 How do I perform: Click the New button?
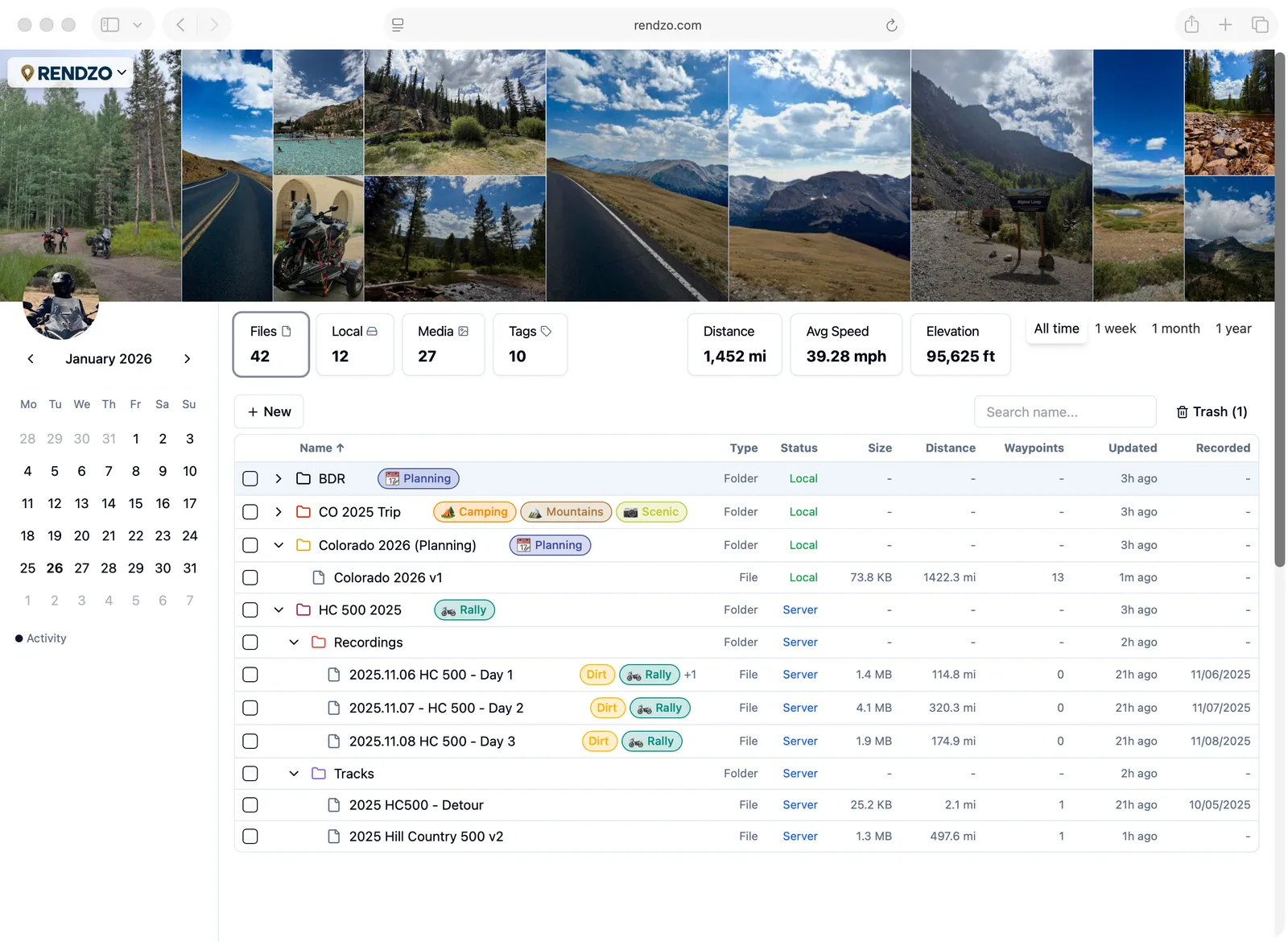pyautogui.click(x=268, y=411)
